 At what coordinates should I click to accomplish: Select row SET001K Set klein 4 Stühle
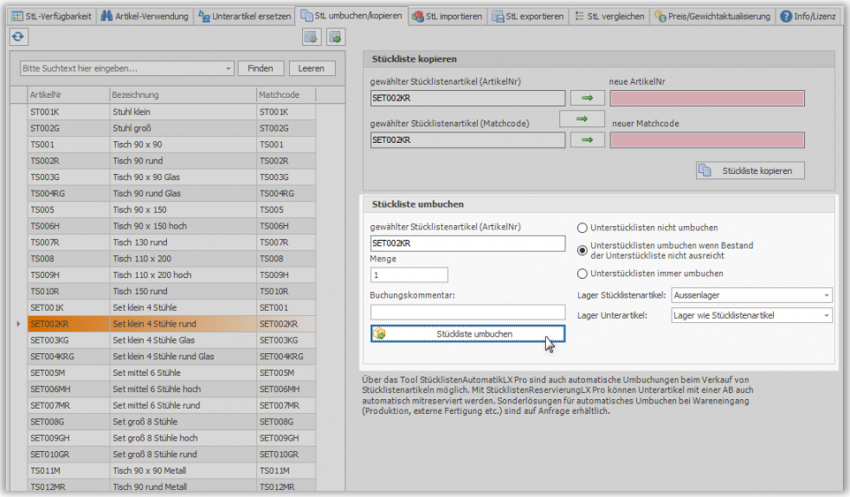(x=171, y=307)
